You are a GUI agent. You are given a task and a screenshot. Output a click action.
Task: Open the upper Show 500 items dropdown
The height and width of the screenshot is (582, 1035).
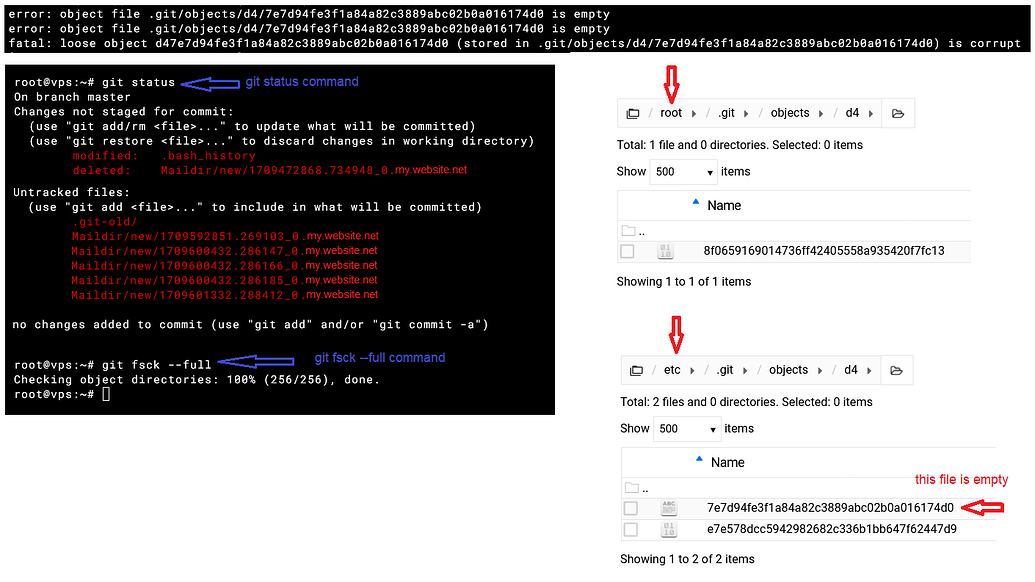click(x=683, y=172)
